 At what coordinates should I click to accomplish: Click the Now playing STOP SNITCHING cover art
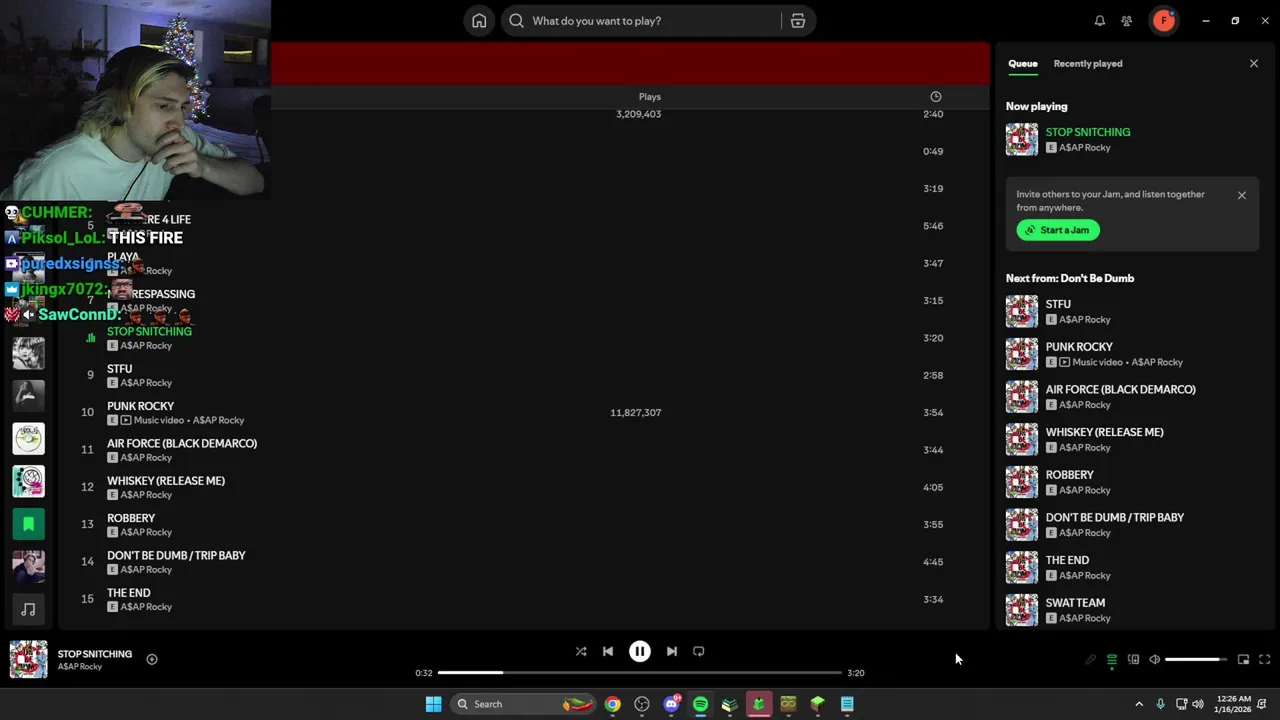pyautogui.click(x=1022, y=139)
